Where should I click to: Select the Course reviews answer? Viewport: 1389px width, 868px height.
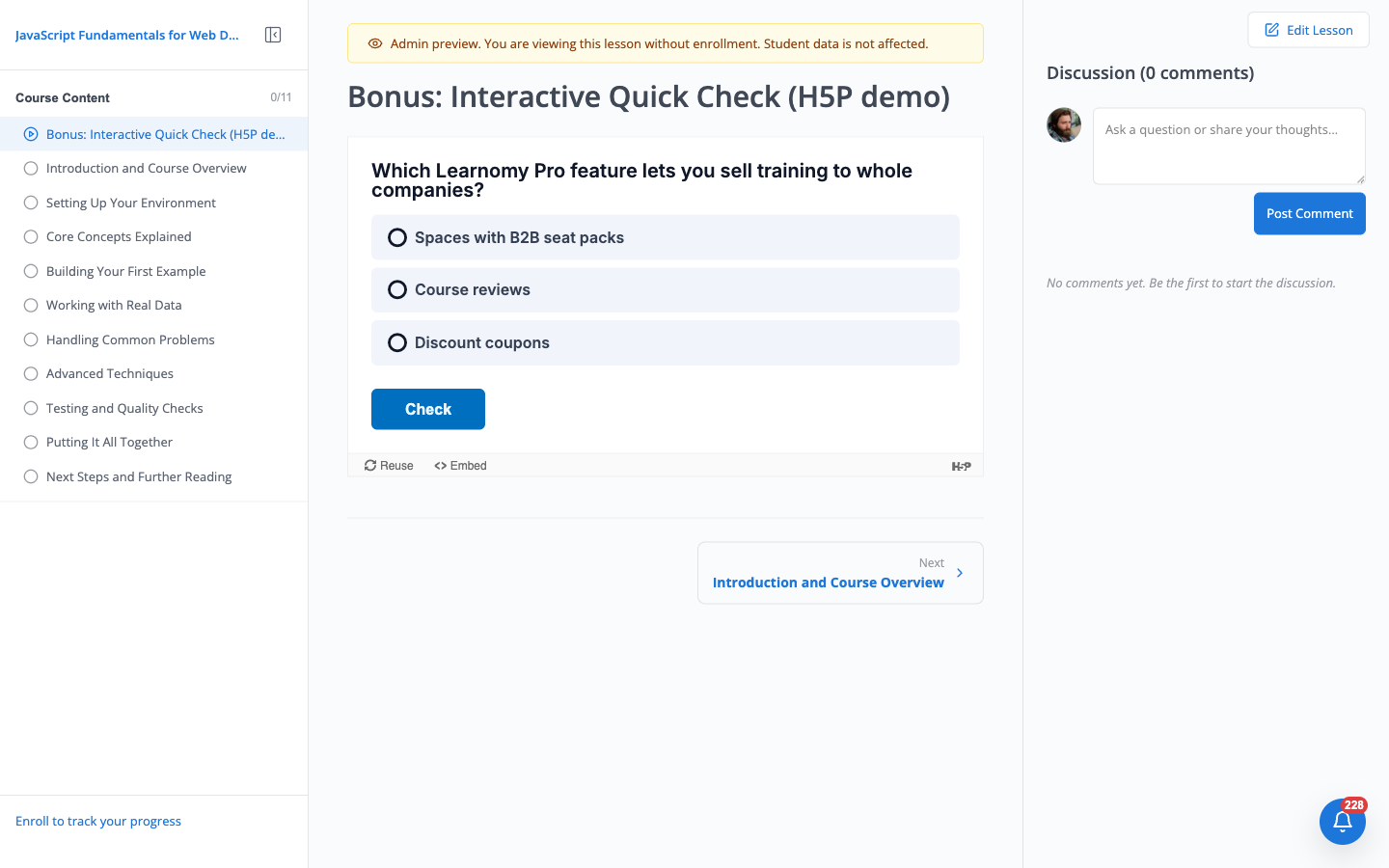pyautogui.click(x=666, y=289)
